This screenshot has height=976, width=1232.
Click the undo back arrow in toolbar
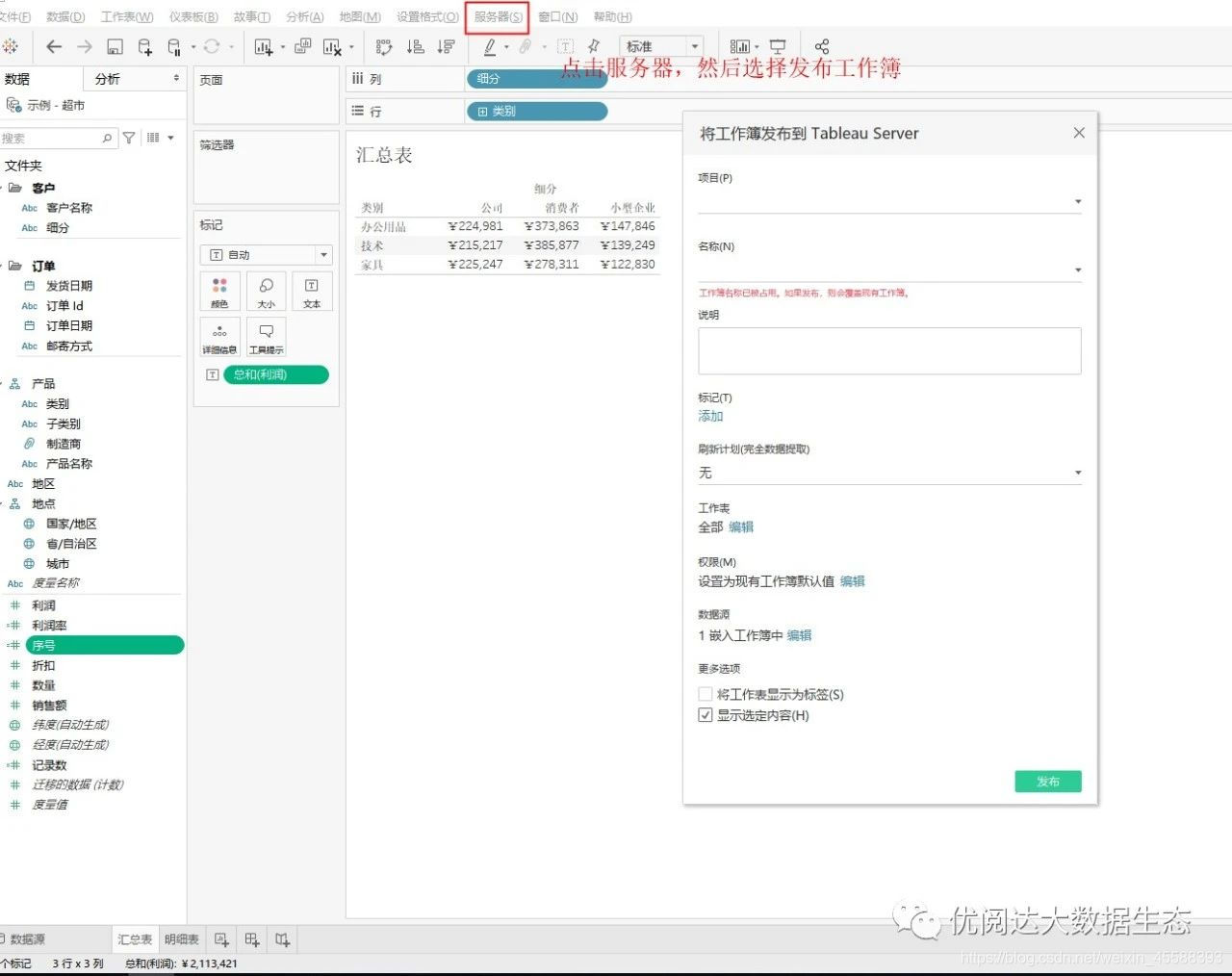tap(54, 46)
